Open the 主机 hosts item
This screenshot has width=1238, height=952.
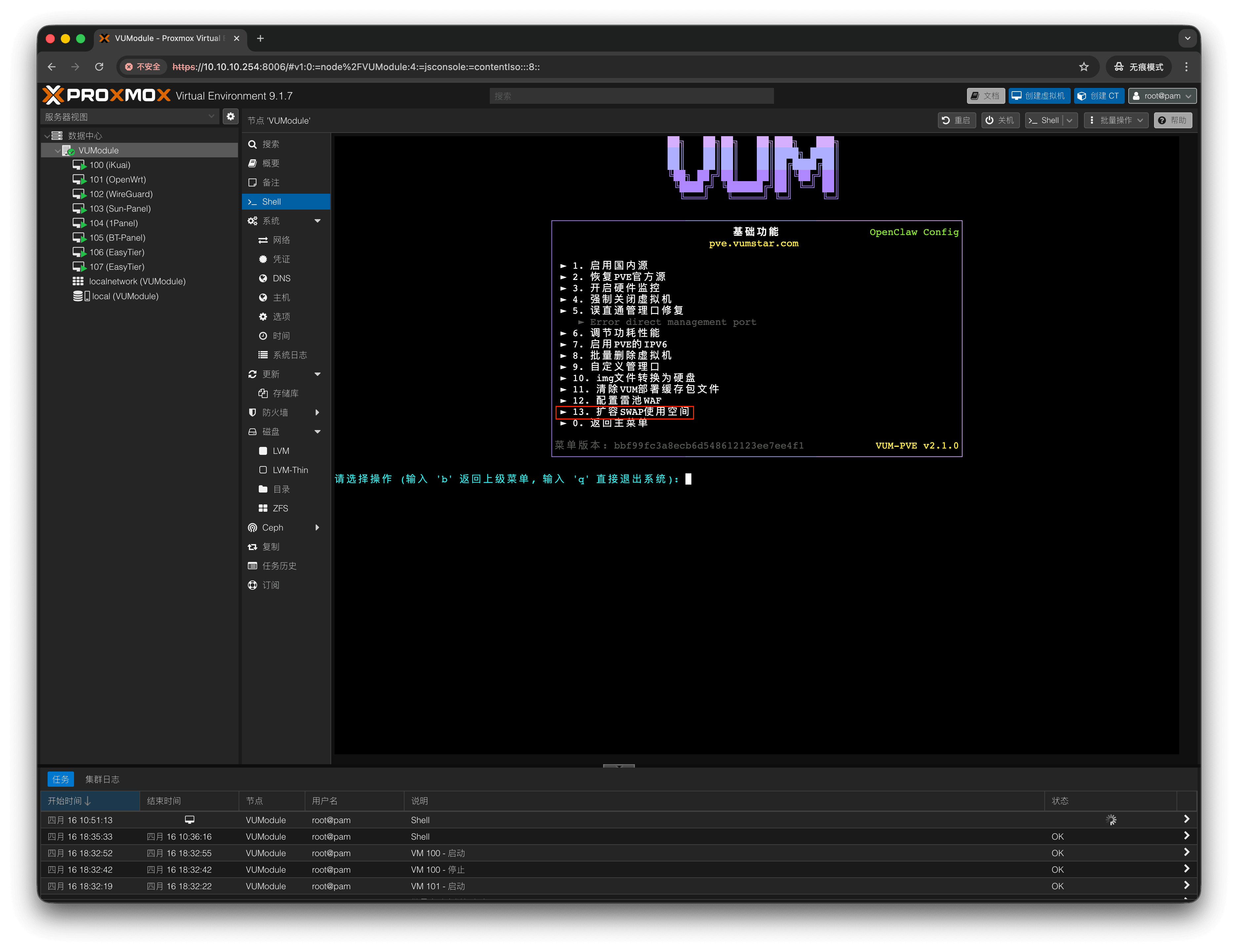tap(286, 297)
